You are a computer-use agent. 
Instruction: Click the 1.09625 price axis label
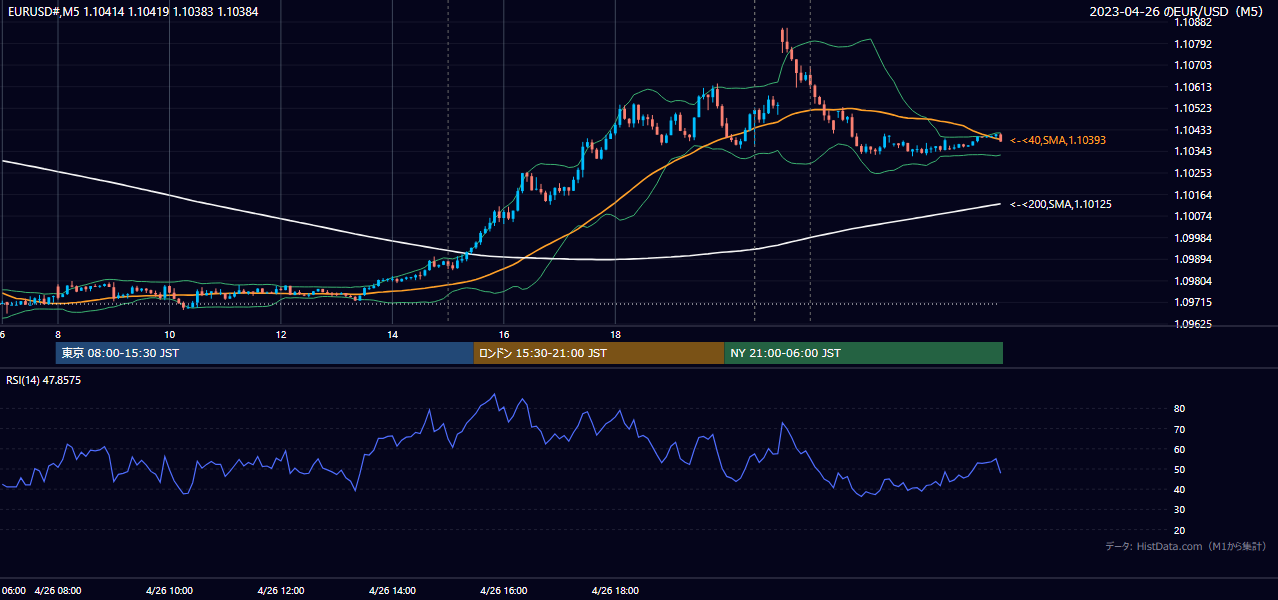[x=1192, y=324]
